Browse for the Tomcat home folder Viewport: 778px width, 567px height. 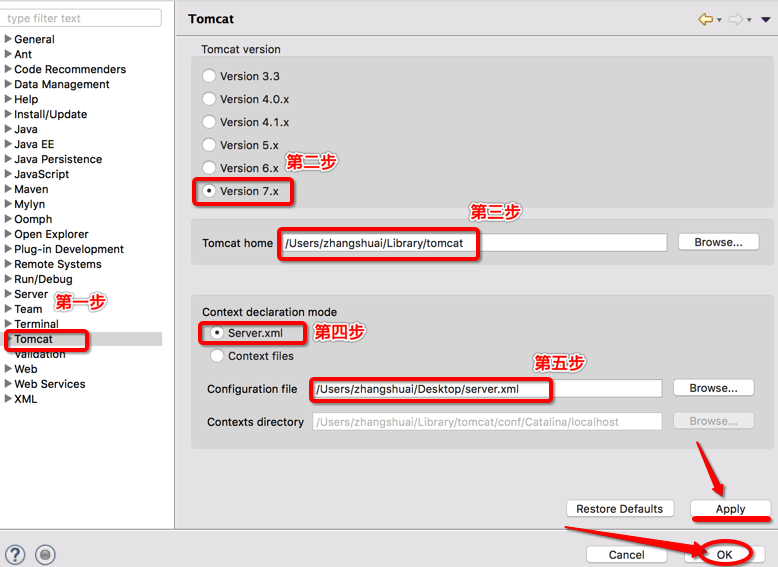point(718,242)
